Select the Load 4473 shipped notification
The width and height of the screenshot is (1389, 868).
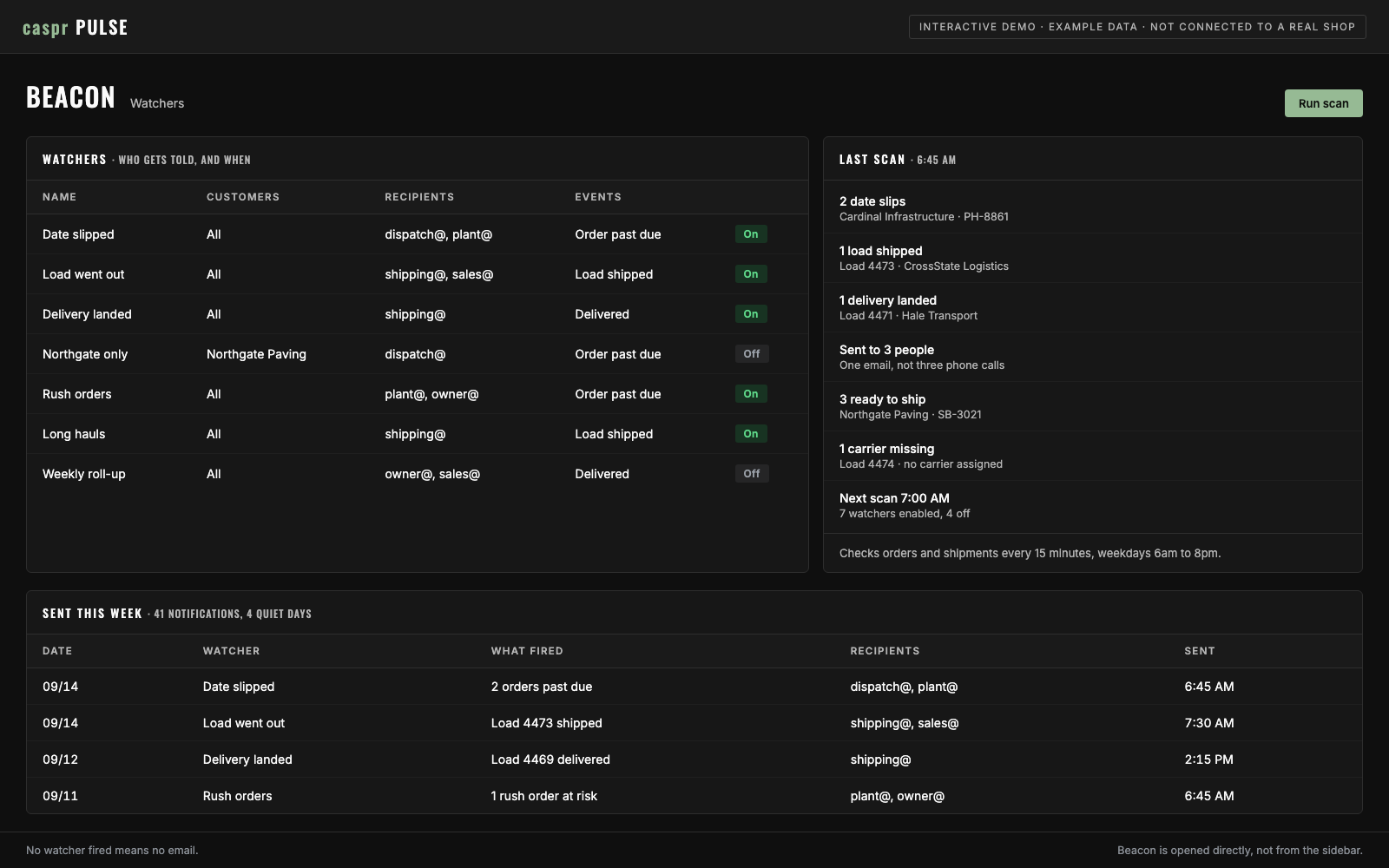click(547, 723)
